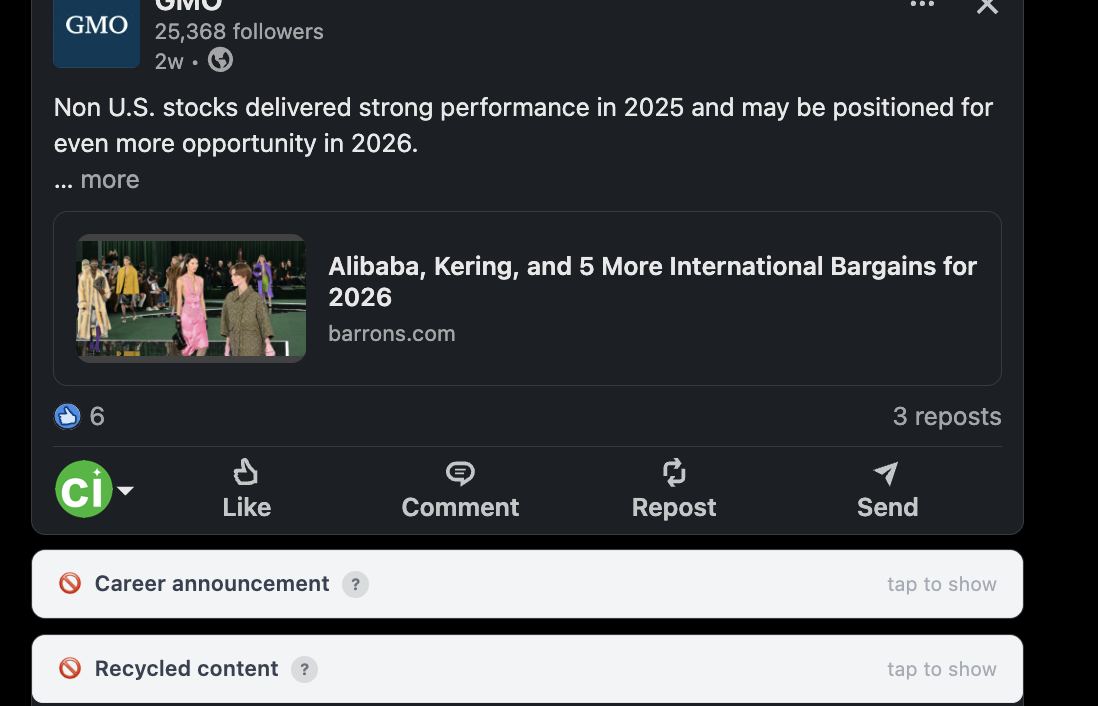Screen dimensions: 1098x706
Task: Click the question mark next to Recycled content
Action: pos(304,668)
